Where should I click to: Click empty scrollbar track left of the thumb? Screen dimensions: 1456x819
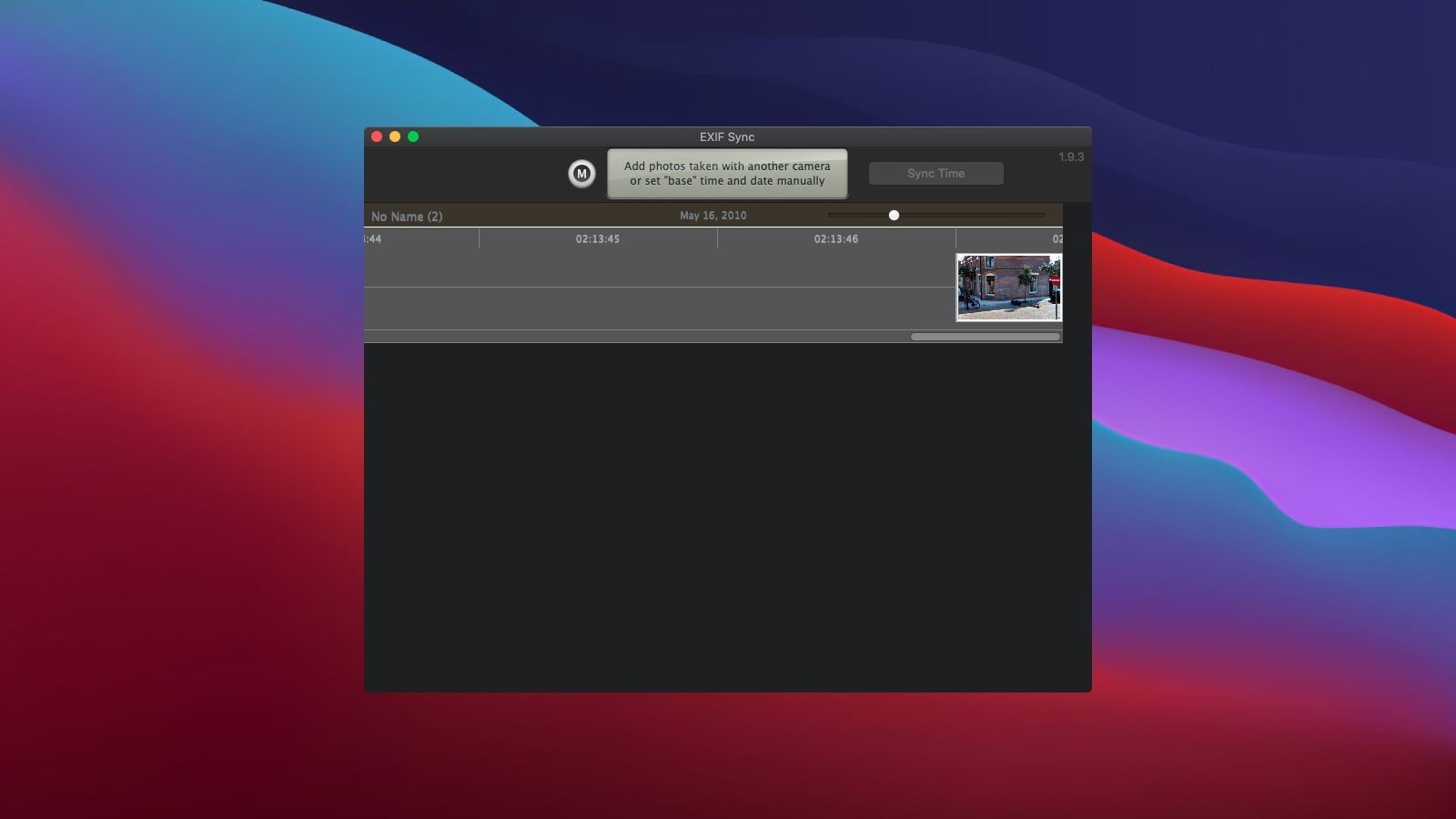pos(637,337)
